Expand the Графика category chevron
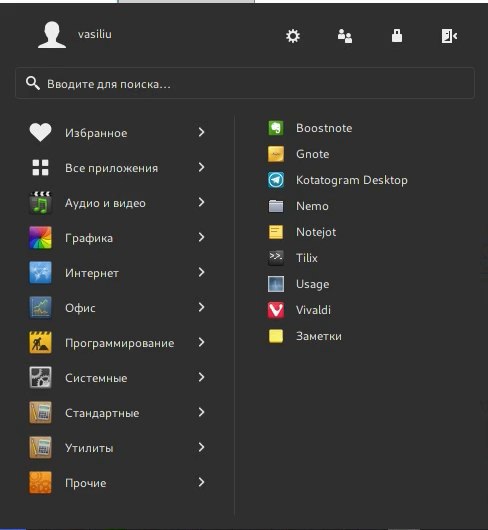Screen dimensions: 488x530 pos(201,237)
